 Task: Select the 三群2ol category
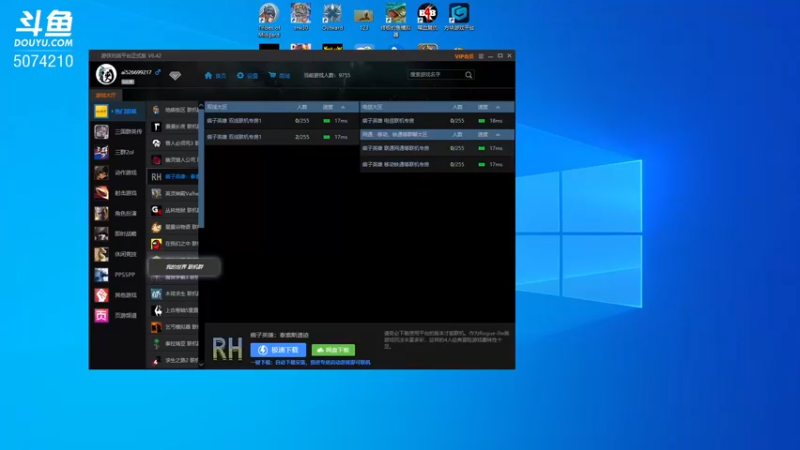coord(117,152)
